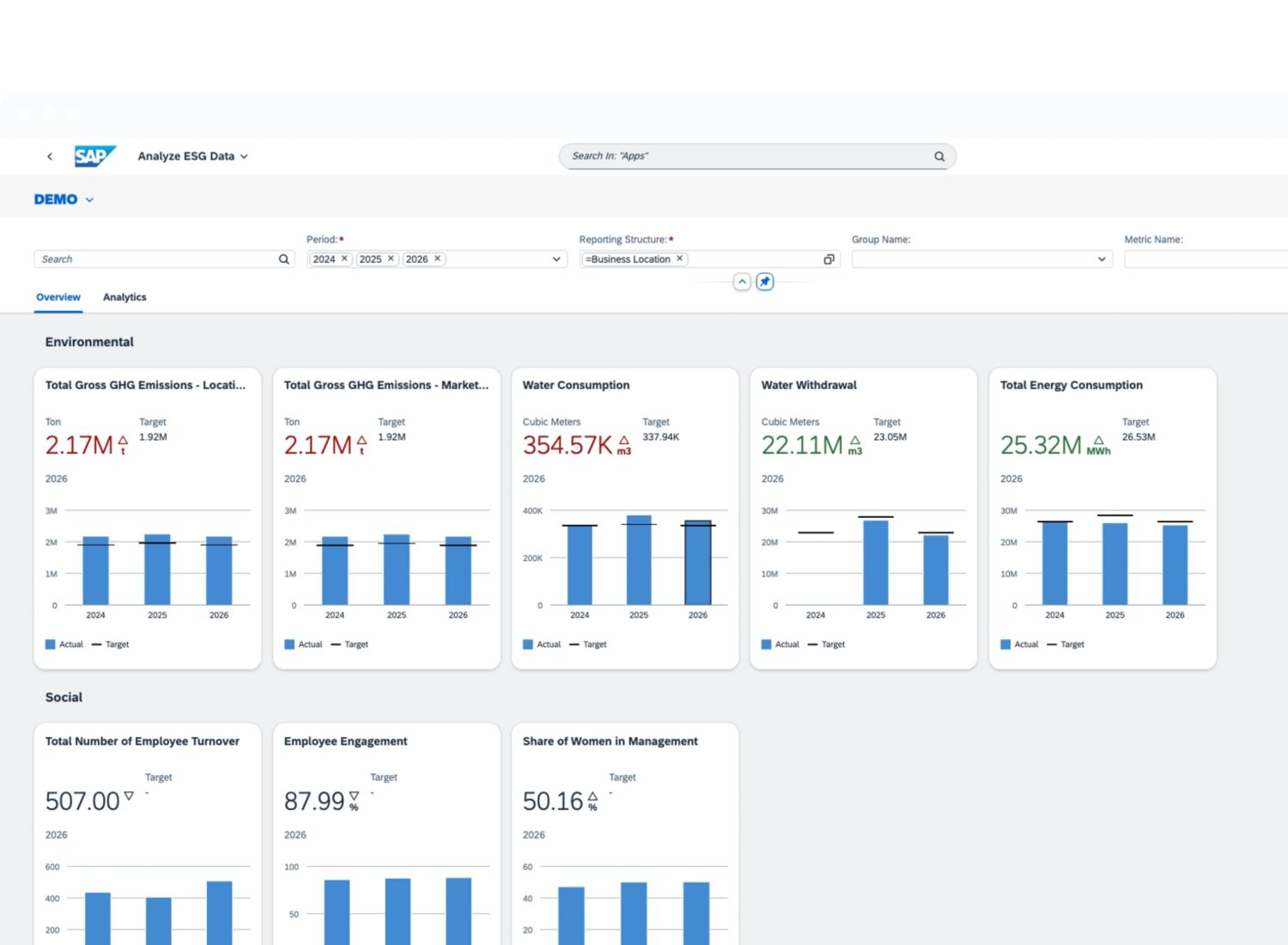Select the Overview tab
1288x945 pixels.
[58, 297]
